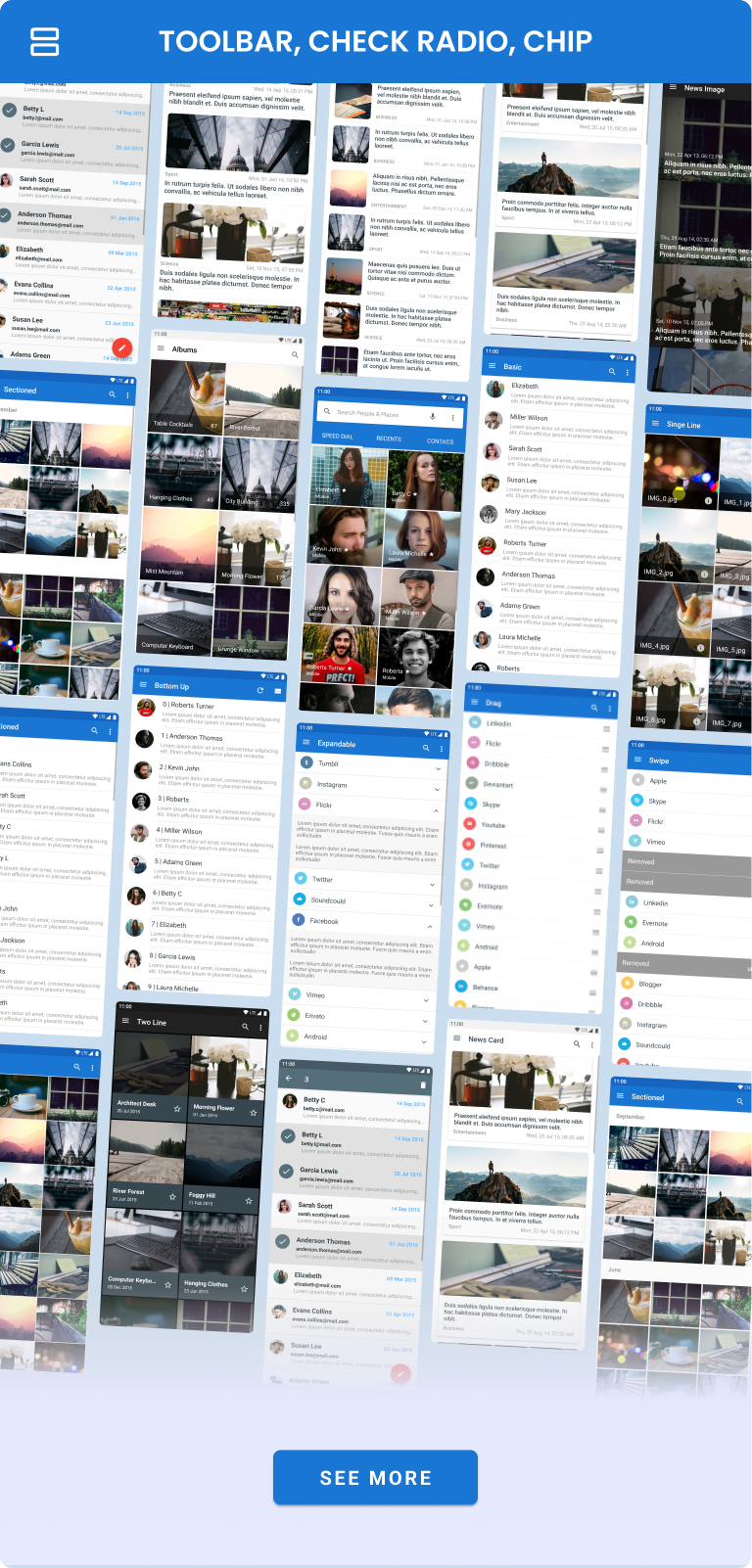Toggle the favorite star on Architect Desk
Viewport: 752px width, 1568px height.
pos(176,1109)
